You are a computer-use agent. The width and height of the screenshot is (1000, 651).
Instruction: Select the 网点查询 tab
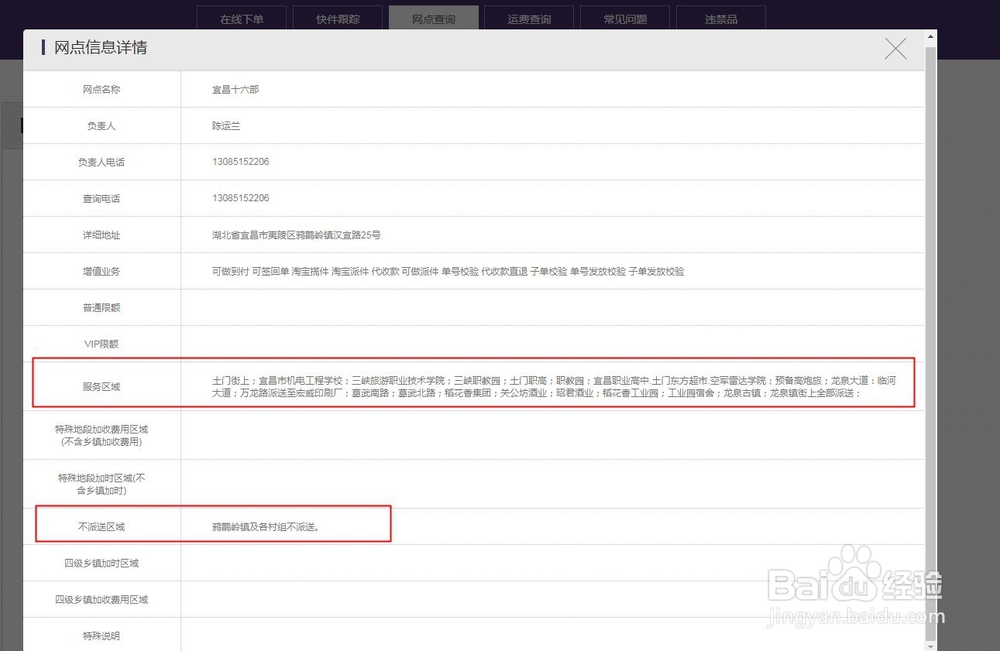click(434, 18)
